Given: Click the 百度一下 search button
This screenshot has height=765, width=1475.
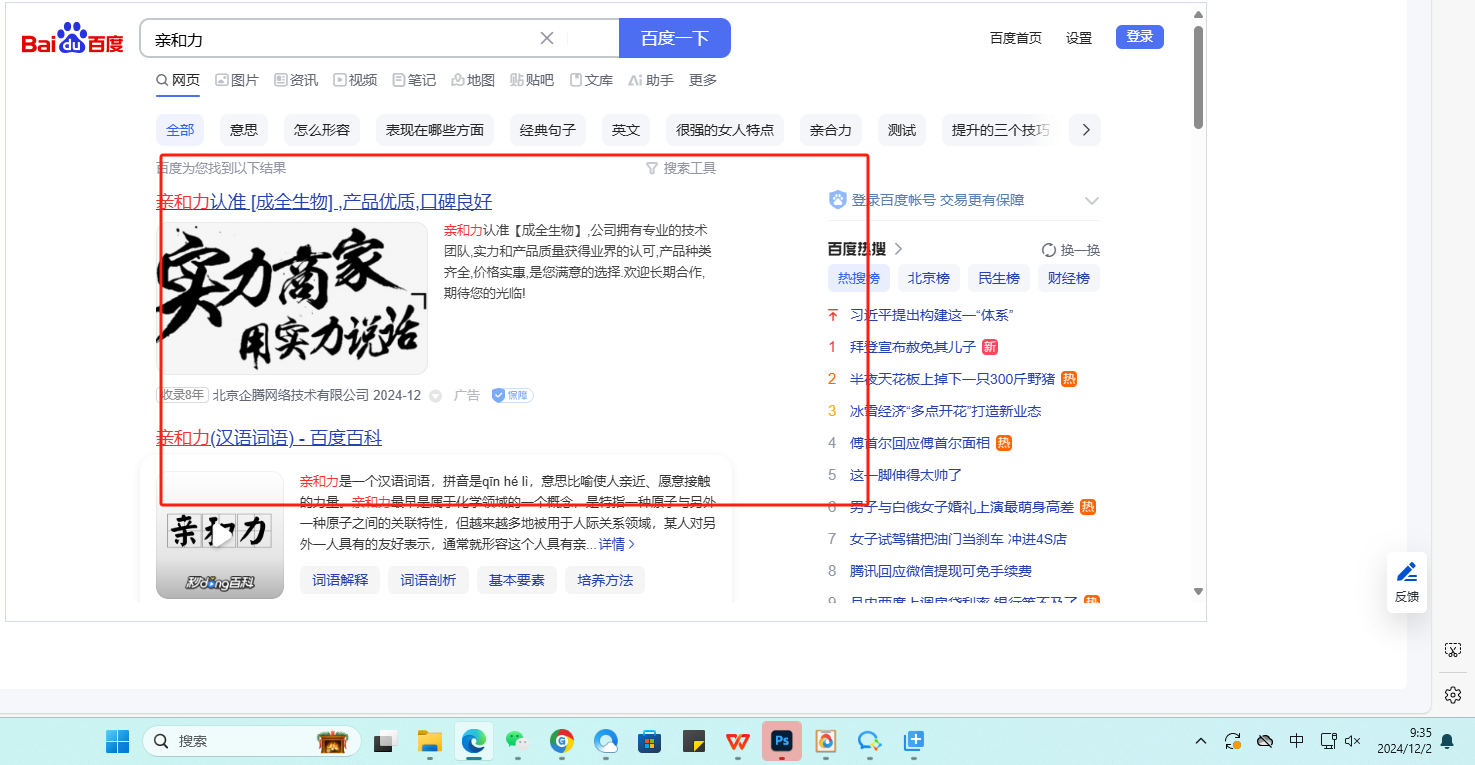Looking at the screenshot, I should (x=674, y=39).
